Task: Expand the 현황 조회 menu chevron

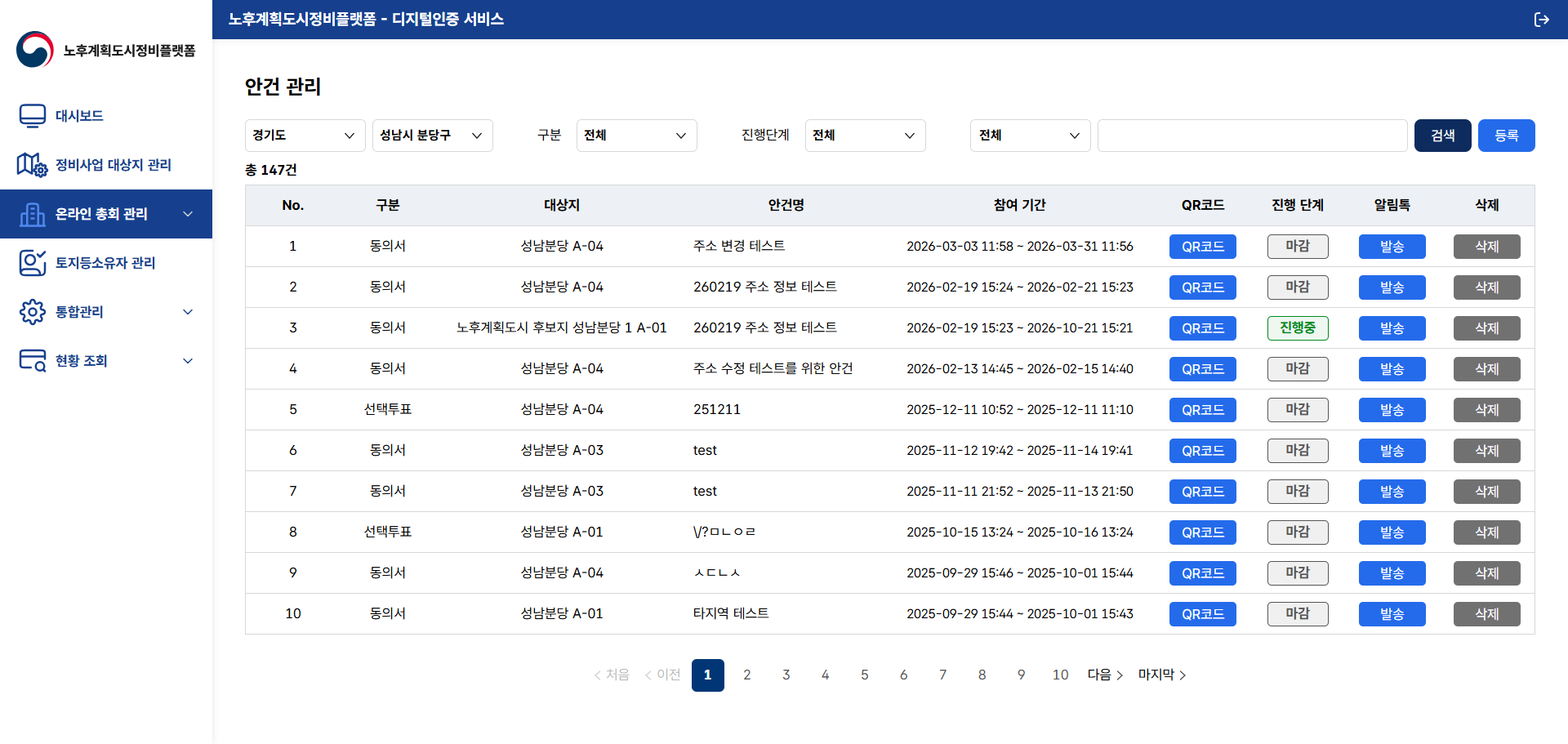Action: pos(188,361)
